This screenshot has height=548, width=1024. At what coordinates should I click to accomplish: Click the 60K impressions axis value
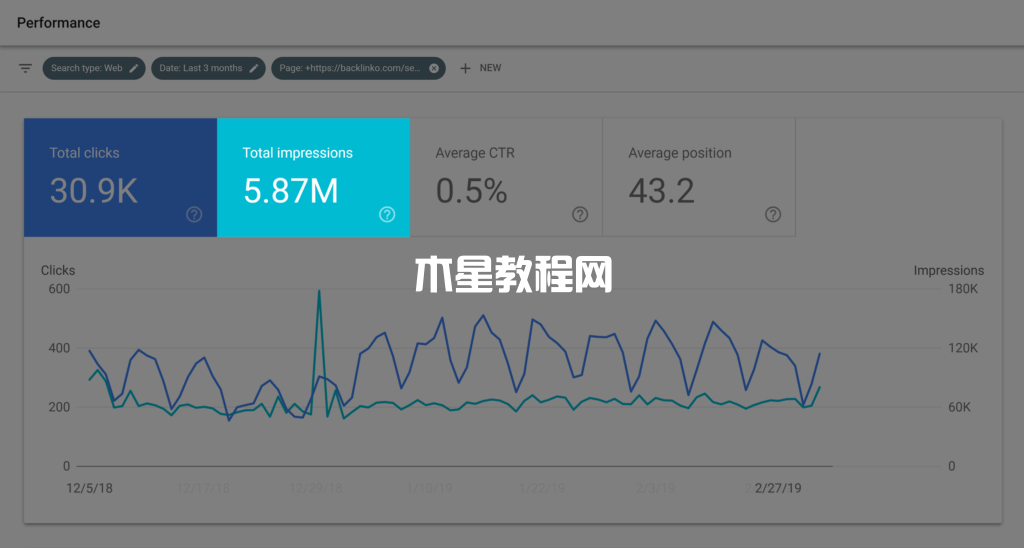coord(959,407)
